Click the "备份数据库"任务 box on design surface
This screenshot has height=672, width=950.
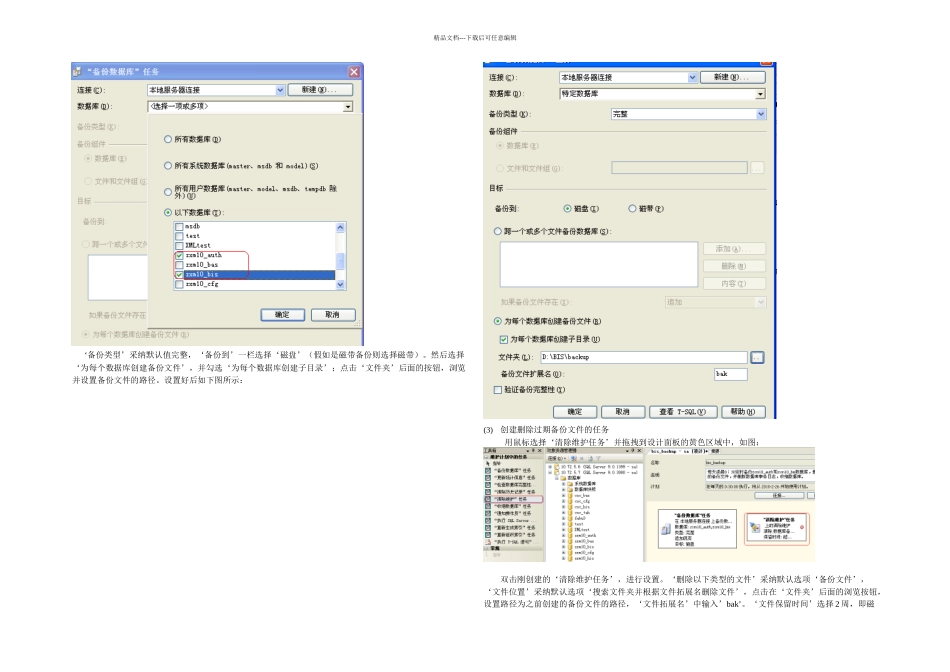point(697,529)
